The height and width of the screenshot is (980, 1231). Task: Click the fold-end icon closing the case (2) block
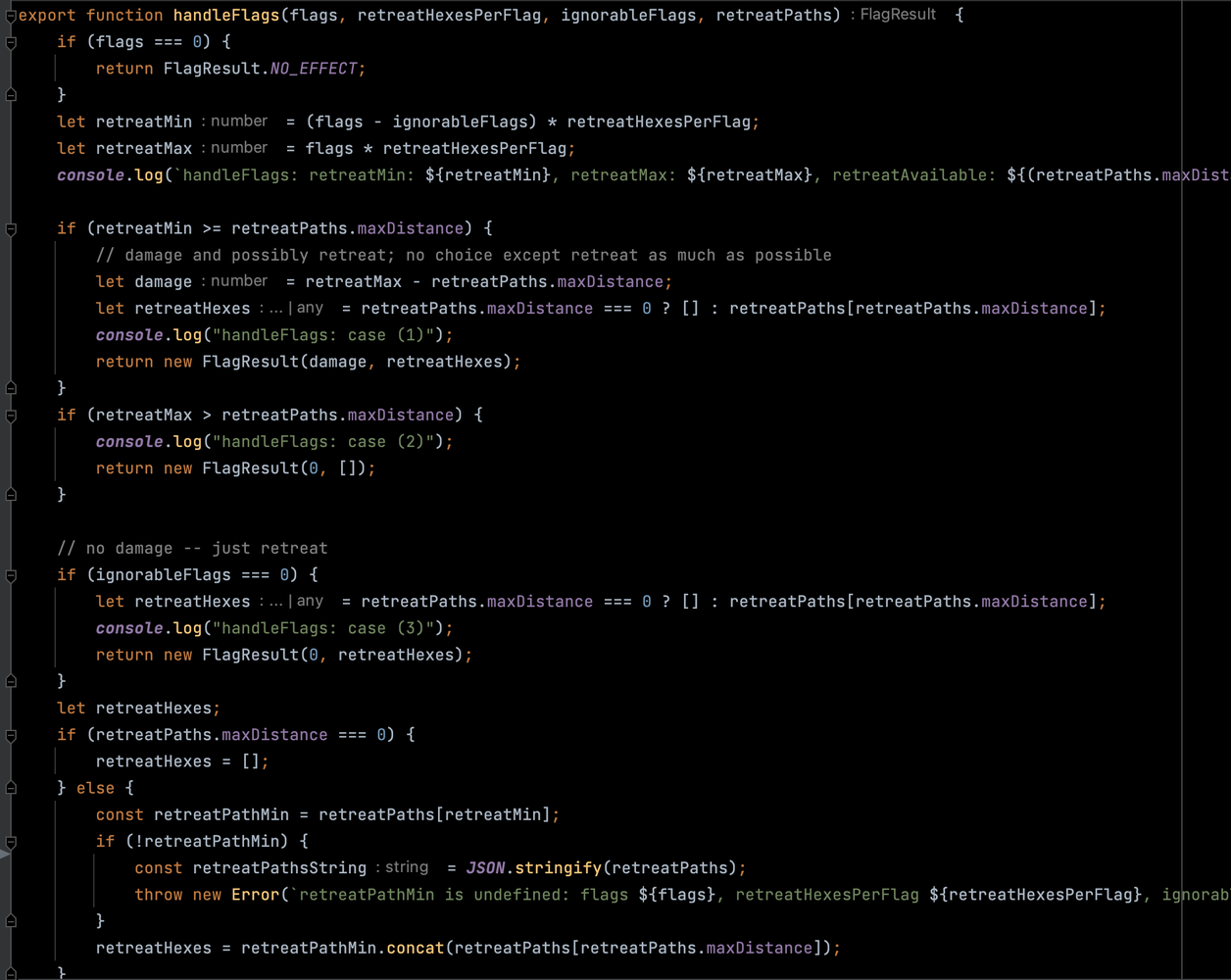(x=11, y=494)
